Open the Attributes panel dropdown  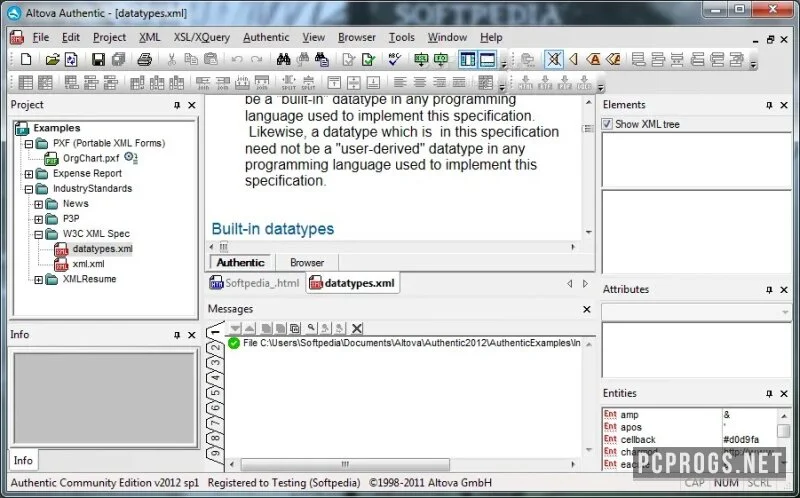click(785, 312)
